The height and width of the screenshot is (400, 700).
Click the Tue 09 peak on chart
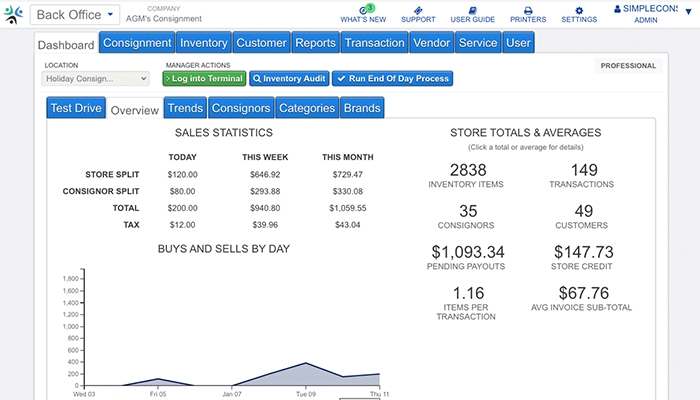click(306, 364)
